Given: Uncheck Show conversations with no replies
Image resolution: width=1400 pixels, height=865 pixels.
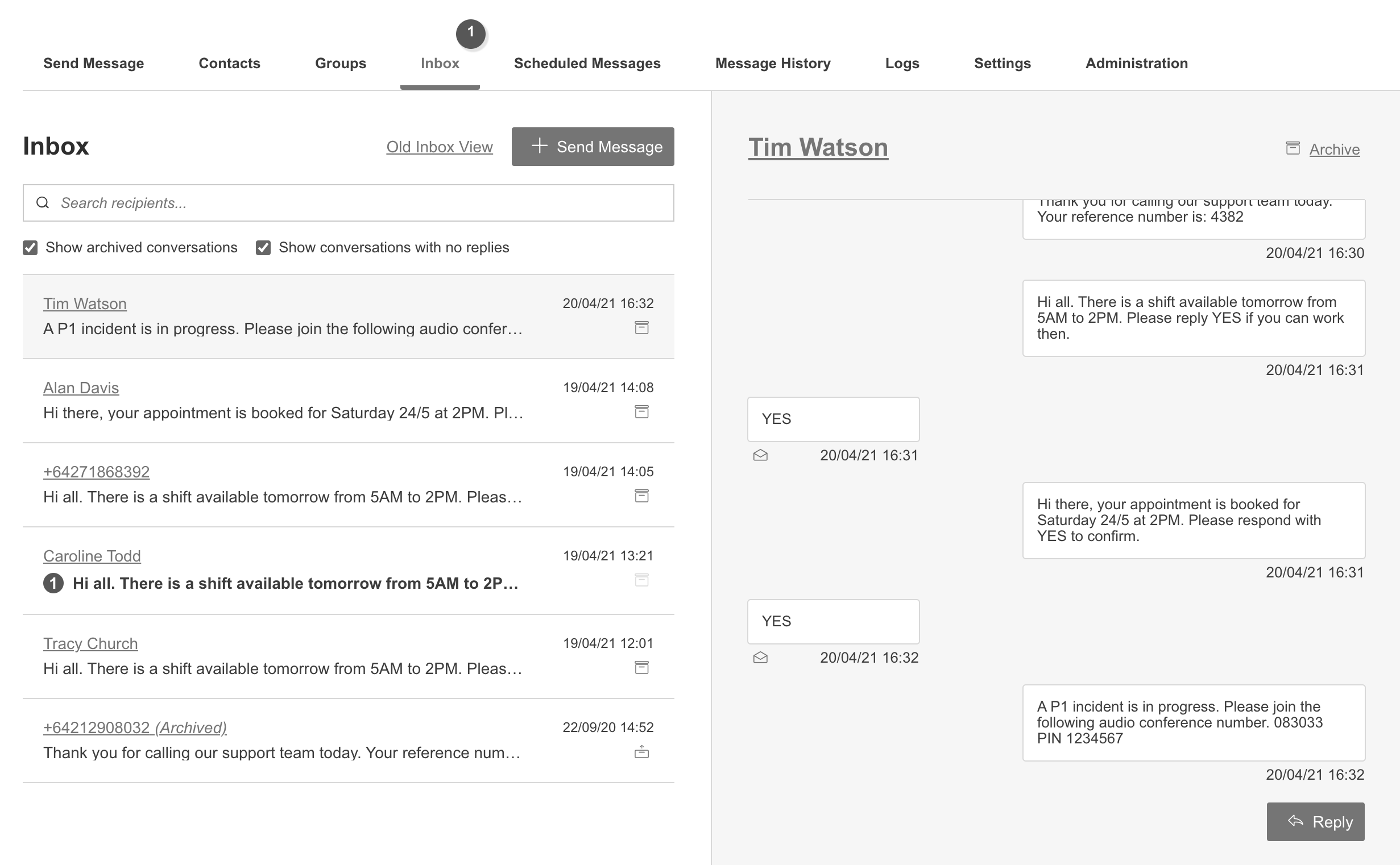Looking at the screenshot, I should [263, 248].
